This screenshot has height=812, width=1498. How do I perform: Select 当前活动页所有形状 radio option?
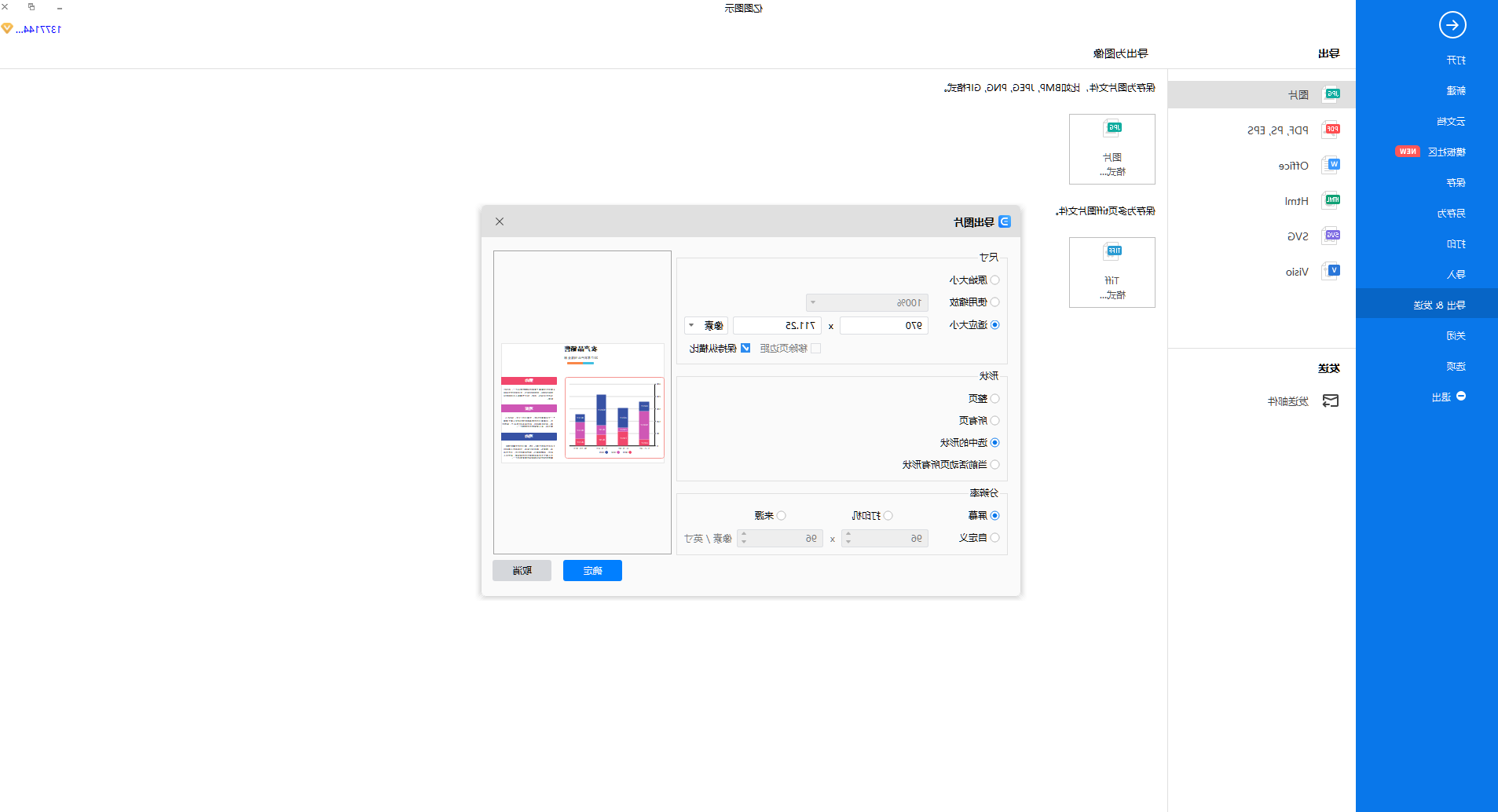click(x=994, y=465)
